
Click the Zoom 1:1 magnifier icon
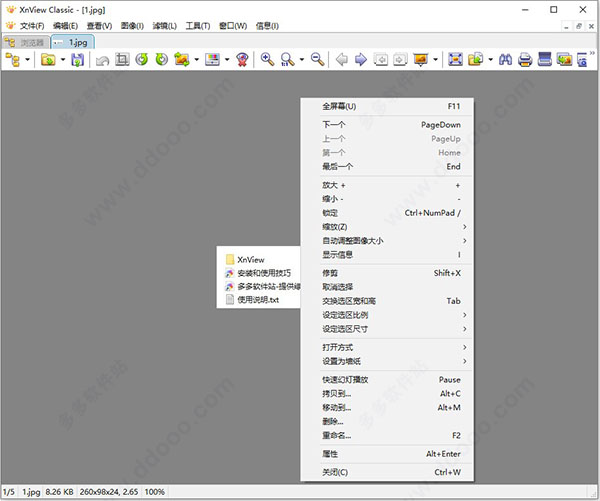coord(287,60)
